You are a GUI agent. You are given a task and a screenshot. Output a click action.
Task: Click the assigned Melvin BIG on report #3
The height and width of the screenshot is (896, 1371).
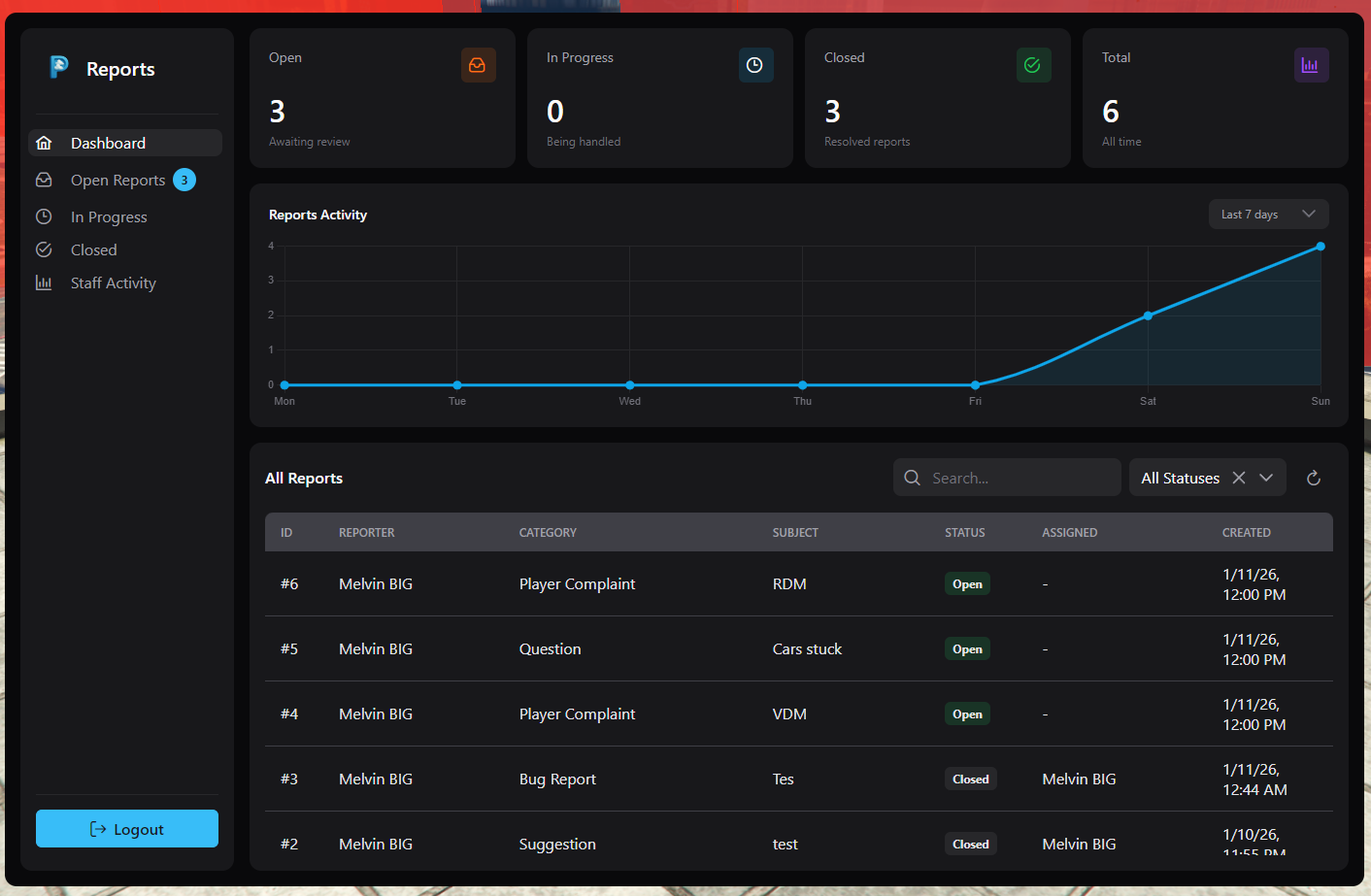point(1079,779)
